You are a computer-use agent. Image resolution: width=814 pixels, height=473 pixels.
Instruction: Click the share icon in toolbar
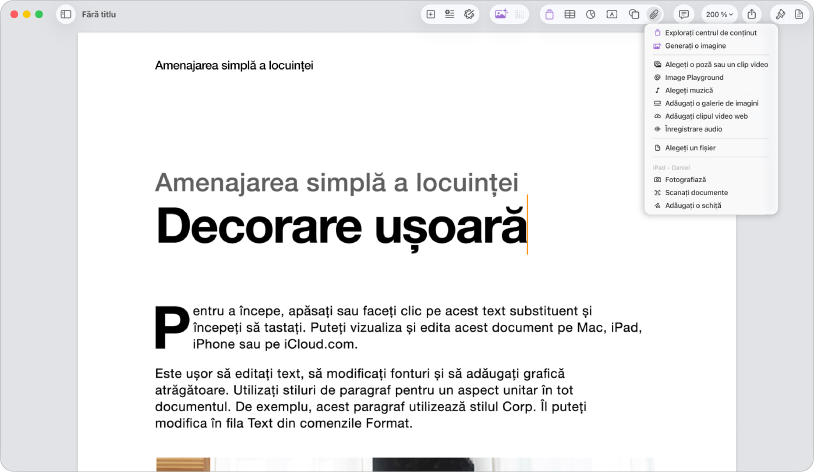pyautogui.click(x=752, y=15)
